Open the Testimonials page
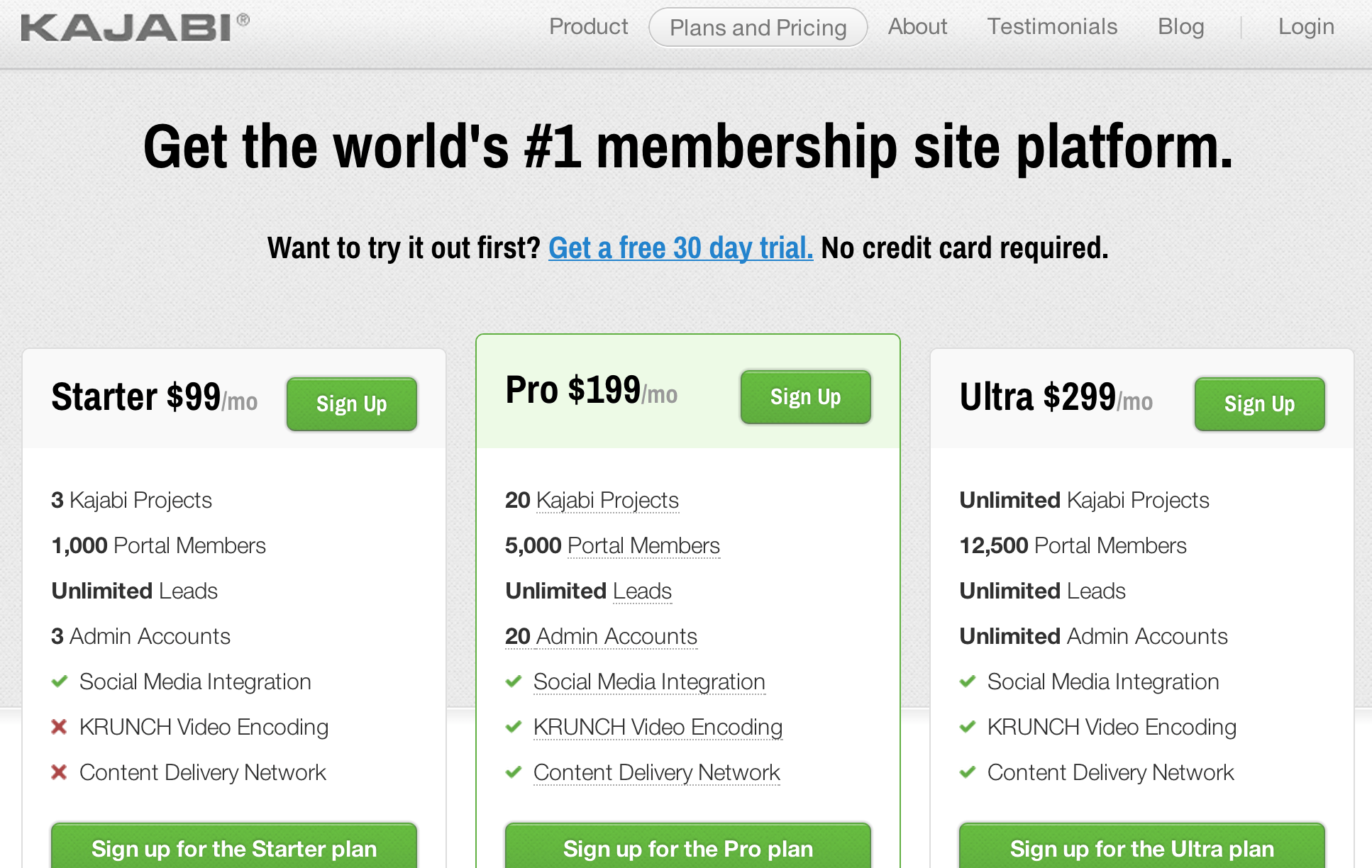The width and height of the screenshot is (1372, 868). tap(1052, 27)
